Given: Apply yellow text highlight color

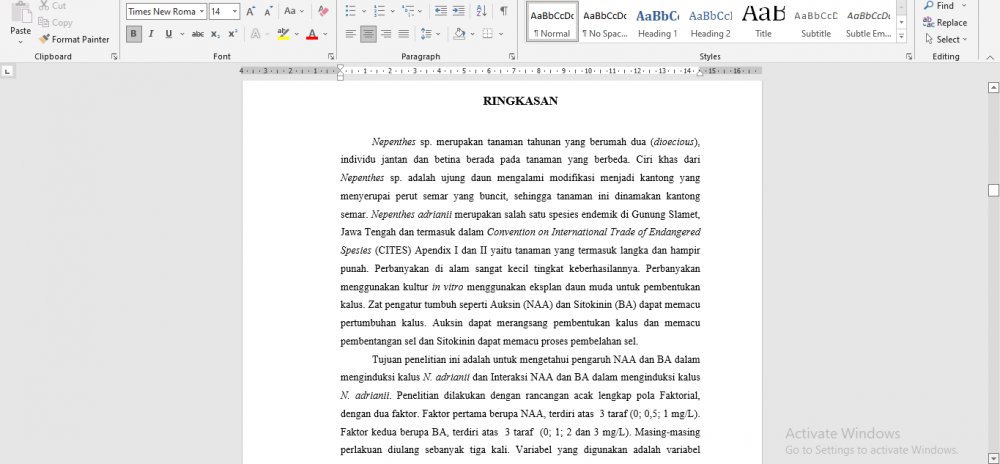Looking at the screenshot, I should click(283, 34).
